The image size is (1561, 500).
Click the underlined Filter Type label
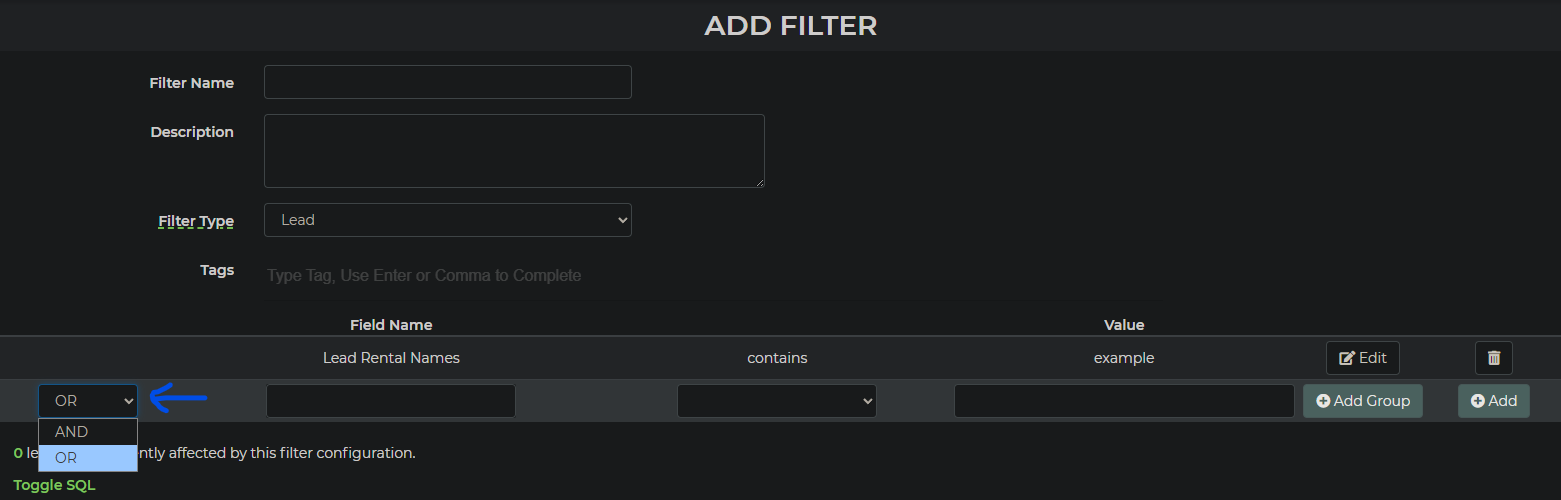pyautogui.click(x=196, y=221)
